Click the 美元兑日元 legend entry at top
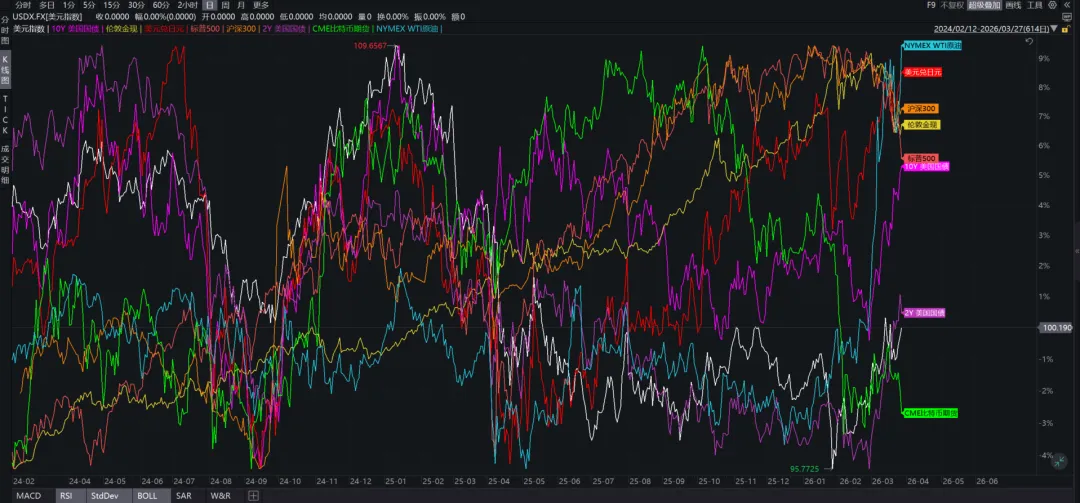The height and width of the screenshot is (503, 1080). (164, 29)
